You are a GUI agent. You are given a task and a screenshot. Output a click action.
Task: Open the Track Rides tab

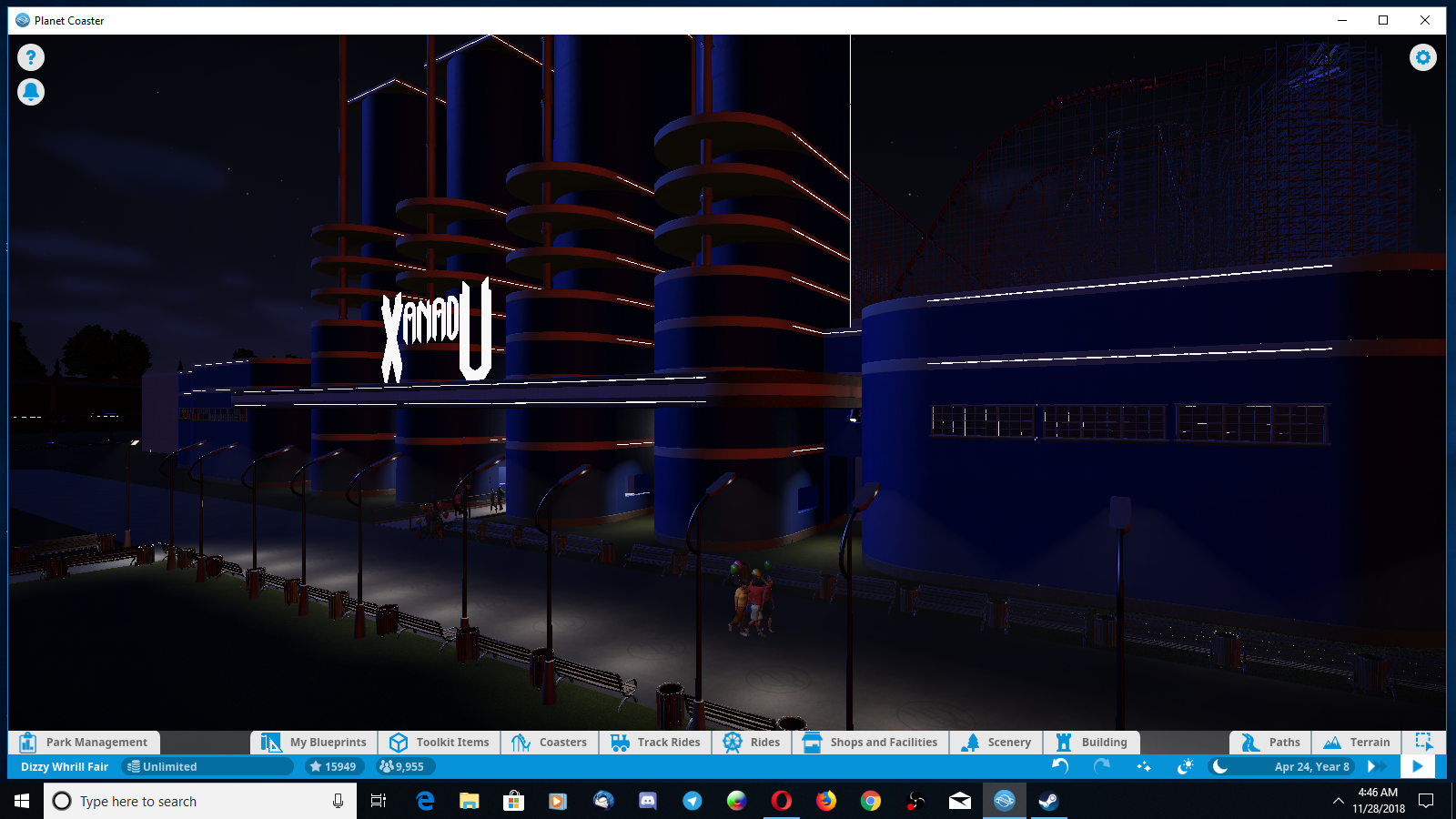[656, 742]
